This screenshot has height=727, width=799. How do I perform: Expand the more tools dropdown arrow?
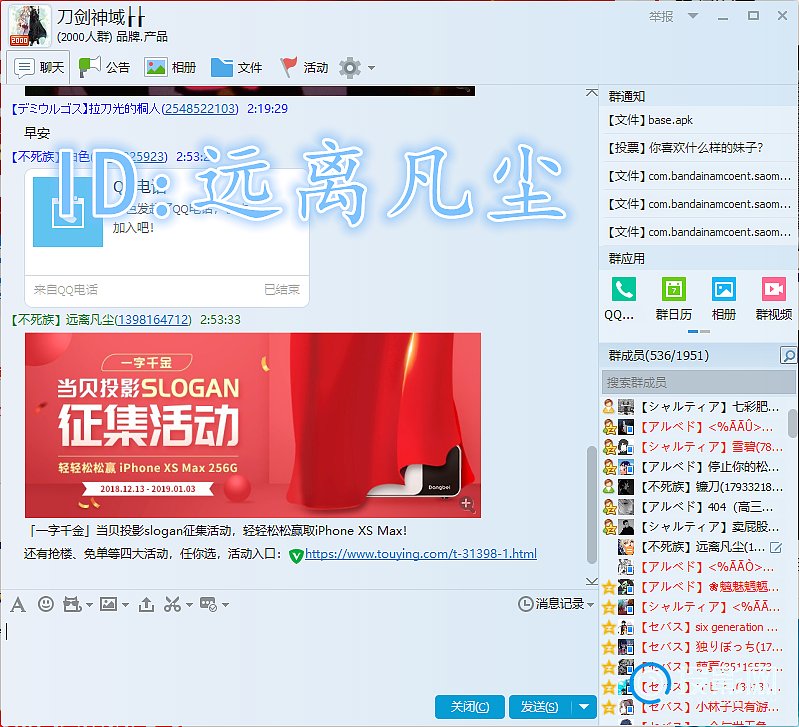225,605
